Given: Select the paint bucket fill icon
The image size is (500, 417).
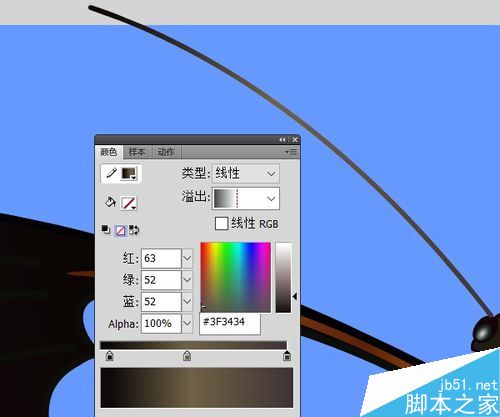Looking at the screenshot, I should pyautogui.click(x=110, y=202).
